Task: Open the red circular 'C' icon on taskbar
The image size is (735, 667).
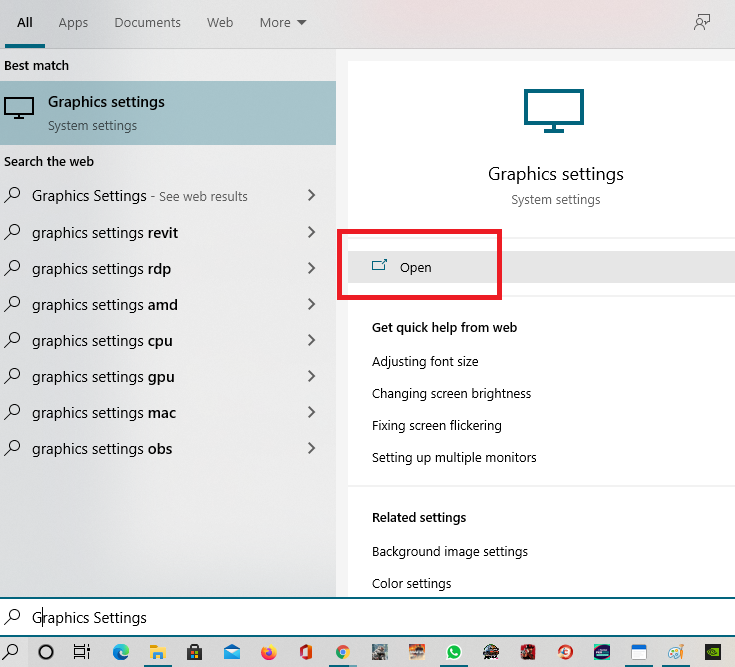Action: coord(565,652)
